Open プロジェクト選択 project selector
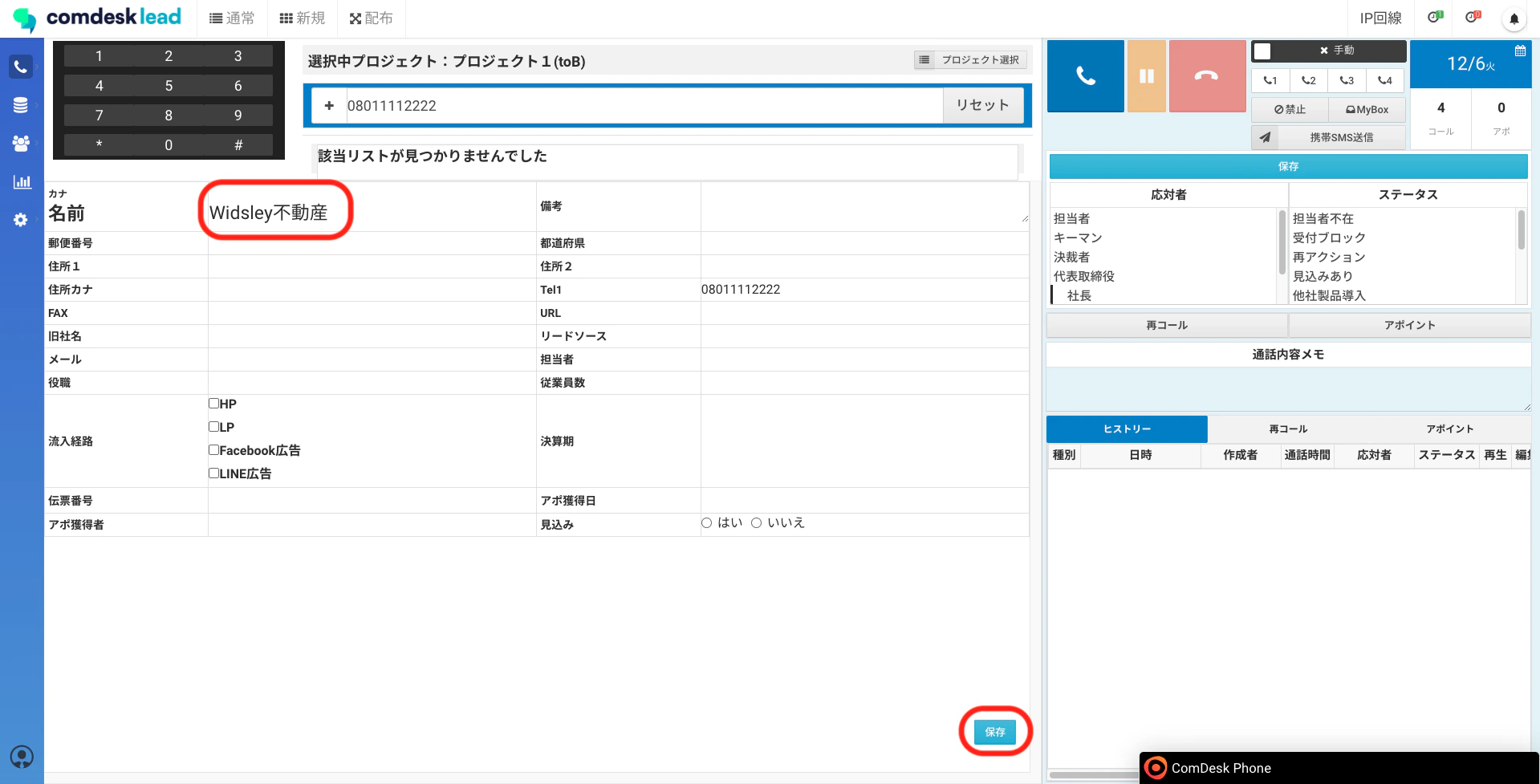1540x784 pixels. (x=971, y=60)
